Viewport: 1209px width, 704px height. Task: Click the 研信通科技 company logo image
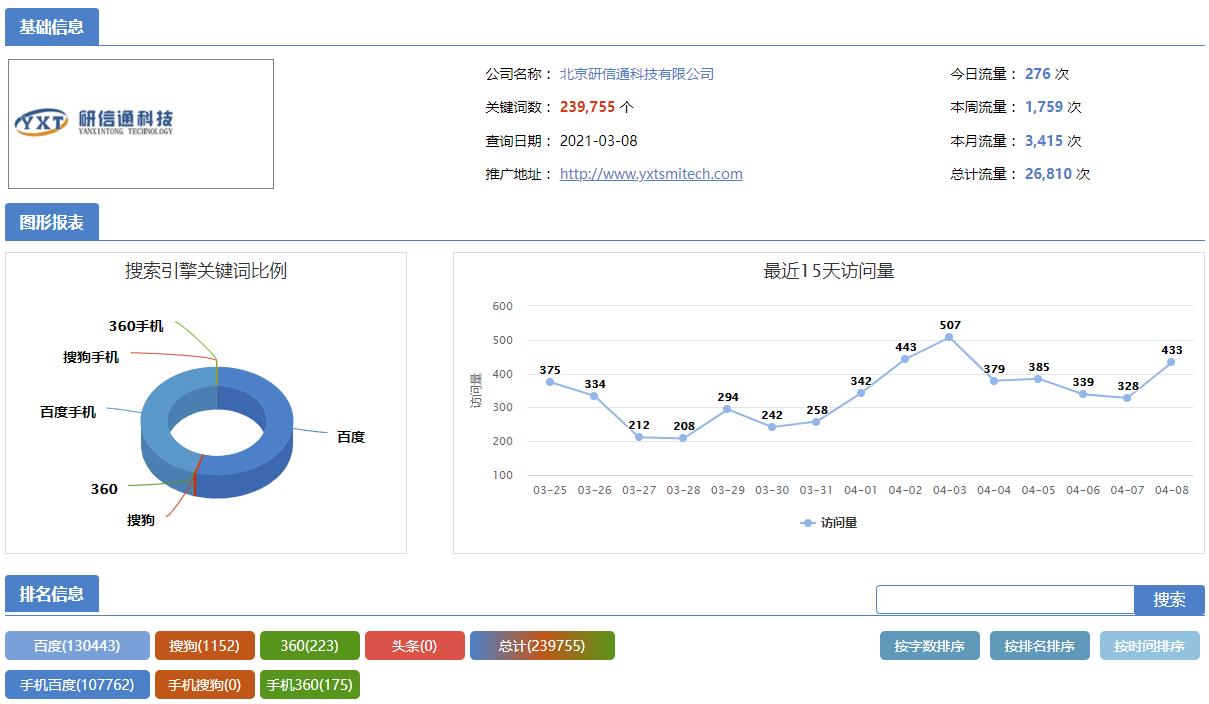[140, 123]
